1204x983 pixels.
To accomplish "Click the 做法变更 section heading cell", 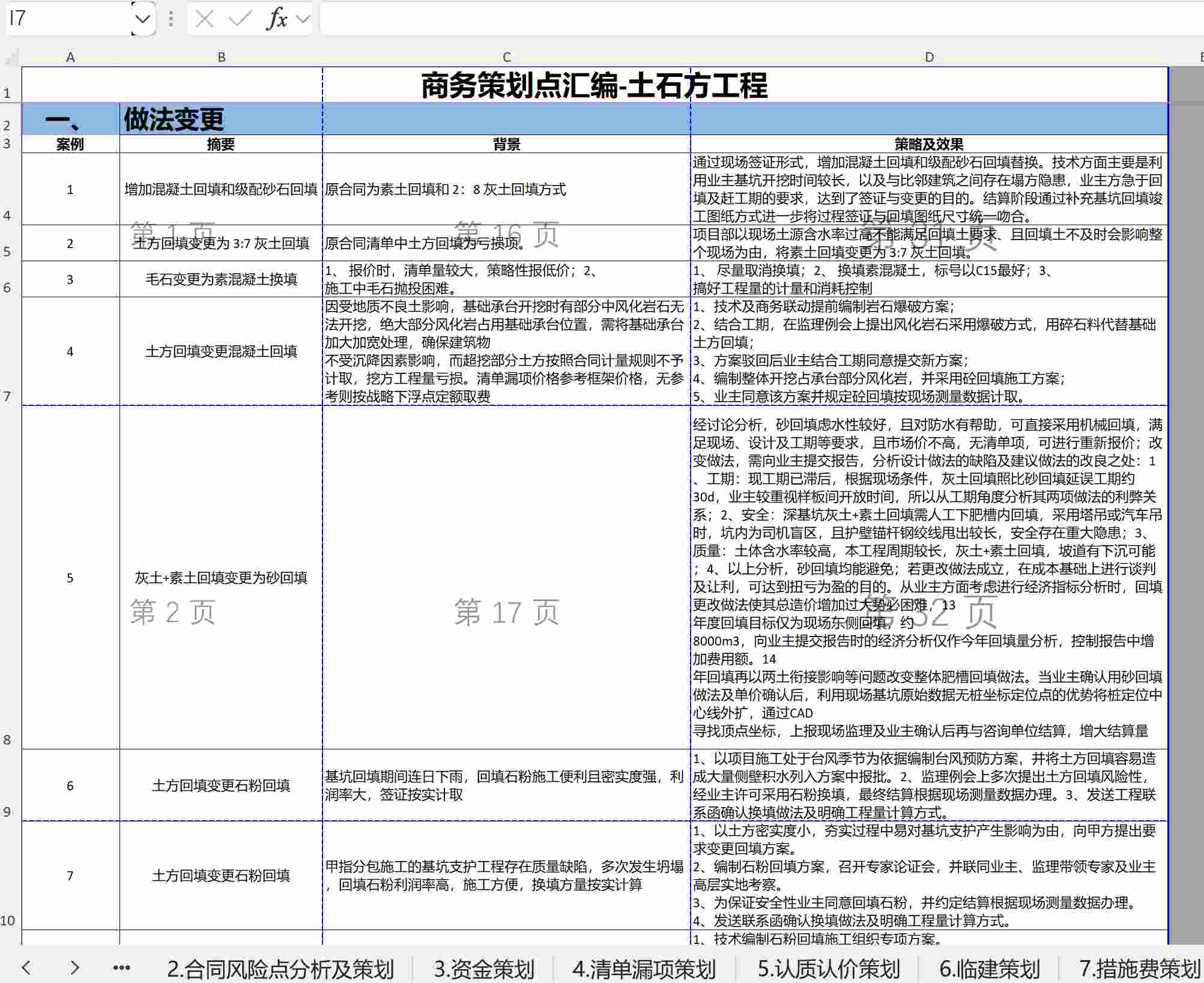I will tap(221, 119).
